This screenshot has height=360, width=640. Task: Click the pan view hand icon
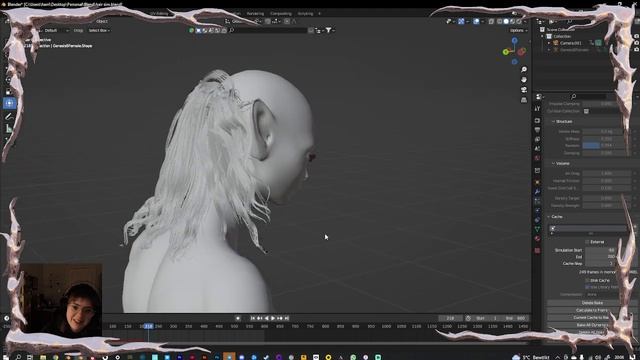tap(524, 80)
